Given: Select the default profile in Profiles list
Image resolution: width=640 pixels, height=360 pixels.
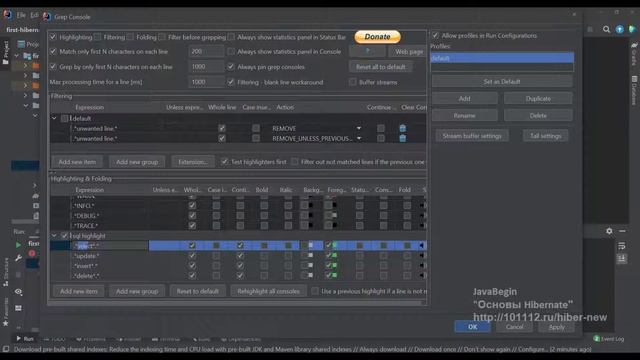Looking at the screenshot, I should [x=502, y=58].
